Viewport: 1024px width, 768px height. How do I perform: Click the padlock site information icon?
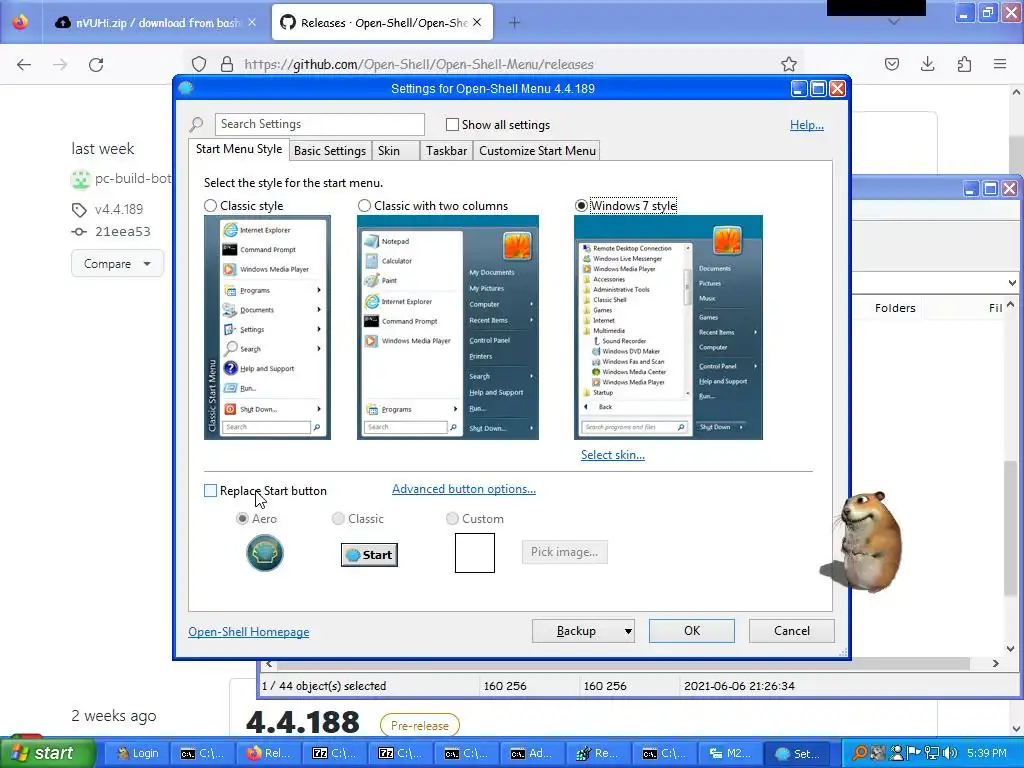227,64
